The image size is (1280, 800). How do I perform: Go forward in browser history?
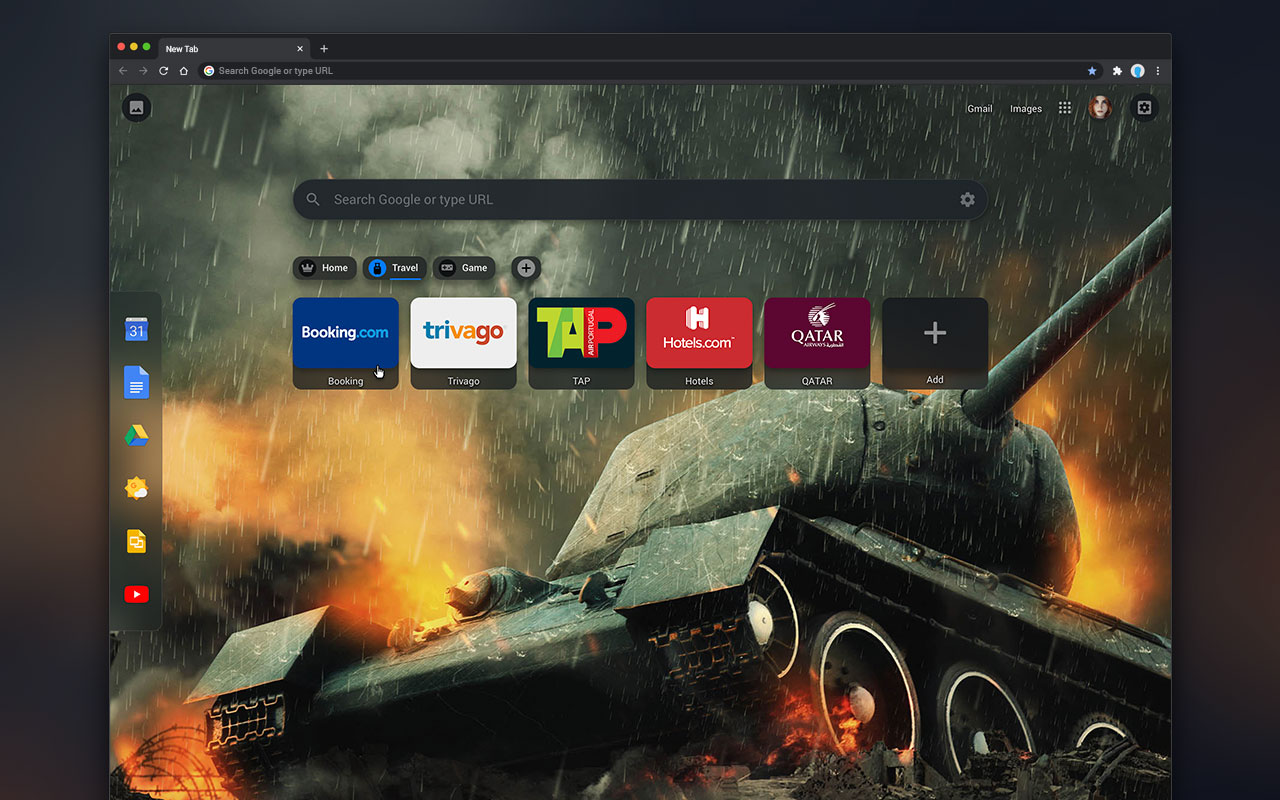[x=143, y=71]
